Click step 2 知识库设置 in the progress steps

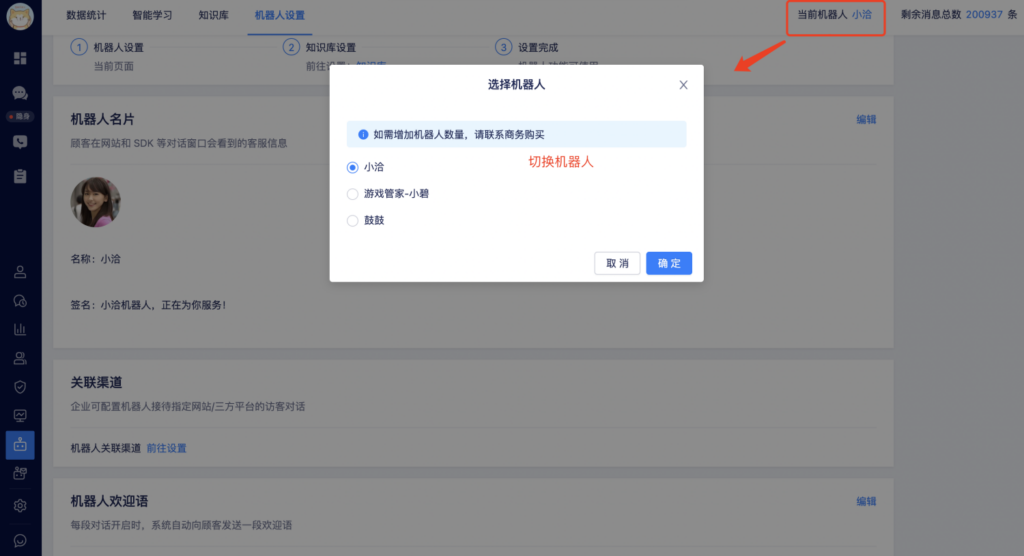(319, 48)
